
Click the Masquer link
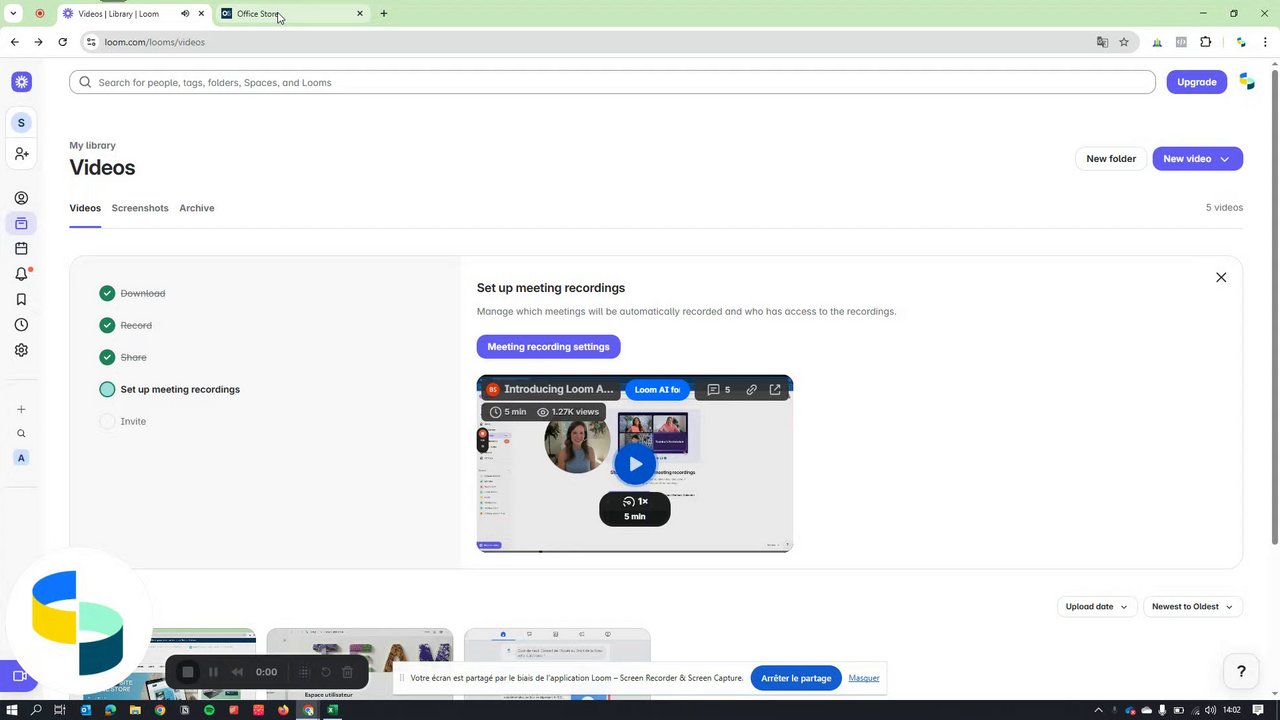coord(864,678)
